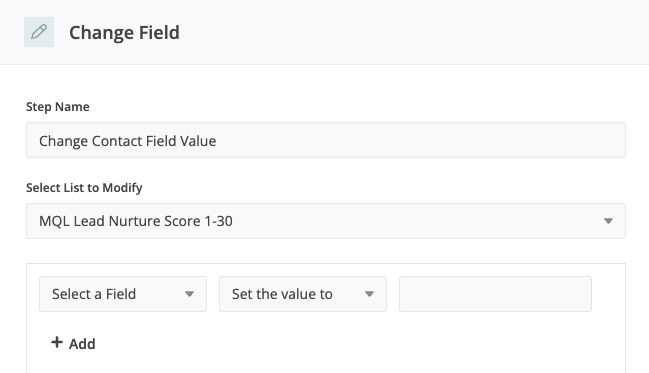Click the pencil edit icon in header
This screenshot has width=649, height=373.
[39, 32]
